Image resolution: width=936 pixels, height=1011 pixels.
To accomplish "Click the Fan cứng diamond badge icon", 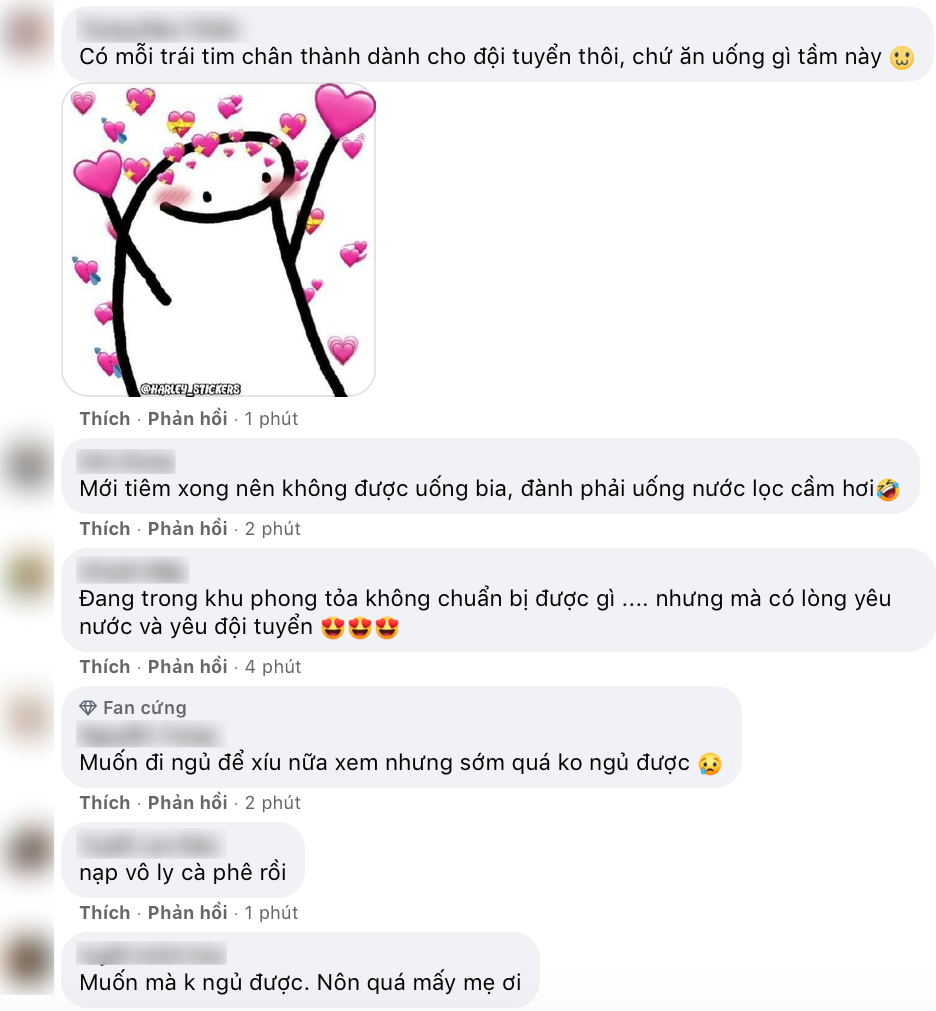I will (x=88, y=708).
